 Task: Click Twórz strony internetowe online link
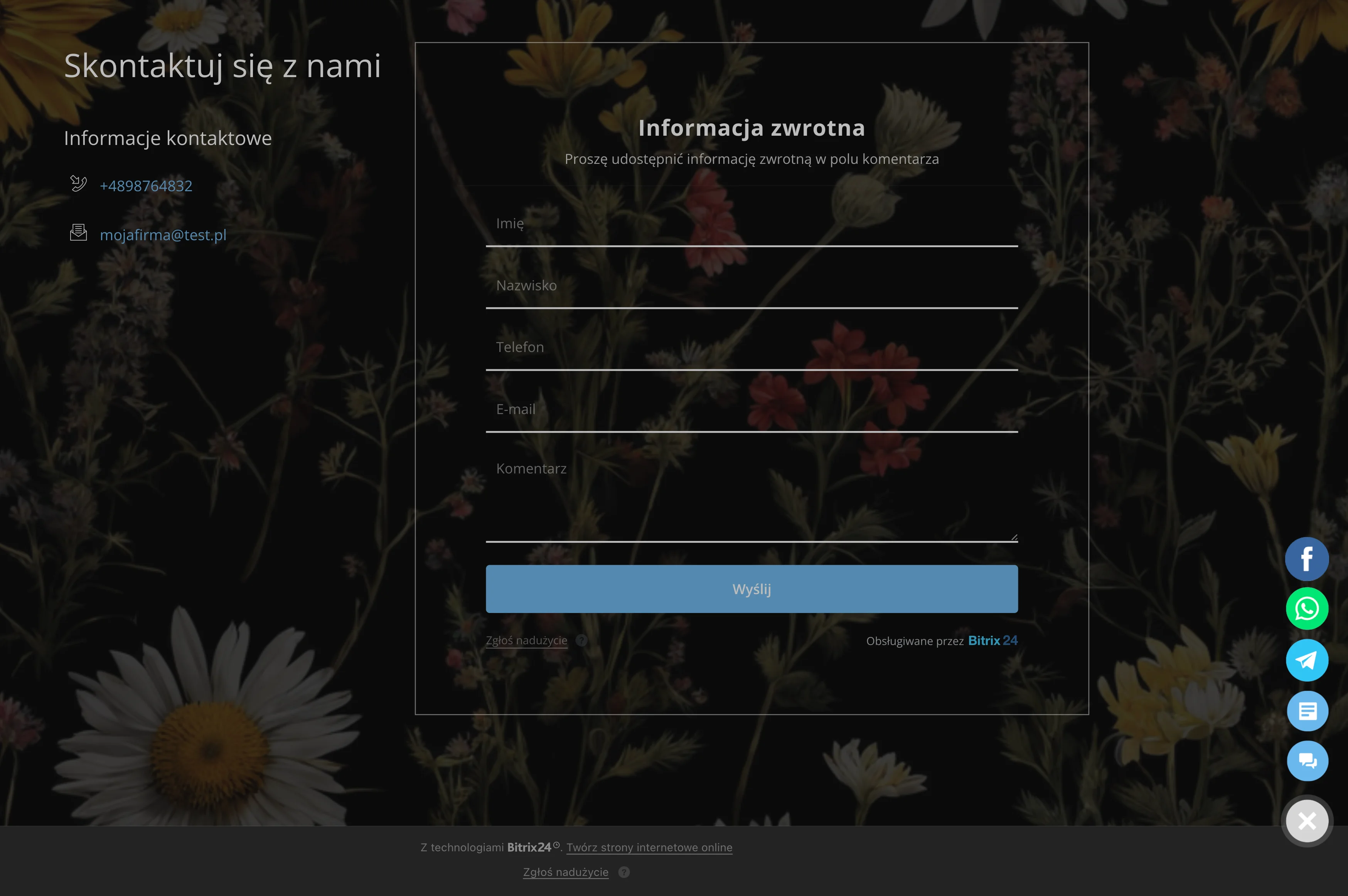click(x=649, y=847)
